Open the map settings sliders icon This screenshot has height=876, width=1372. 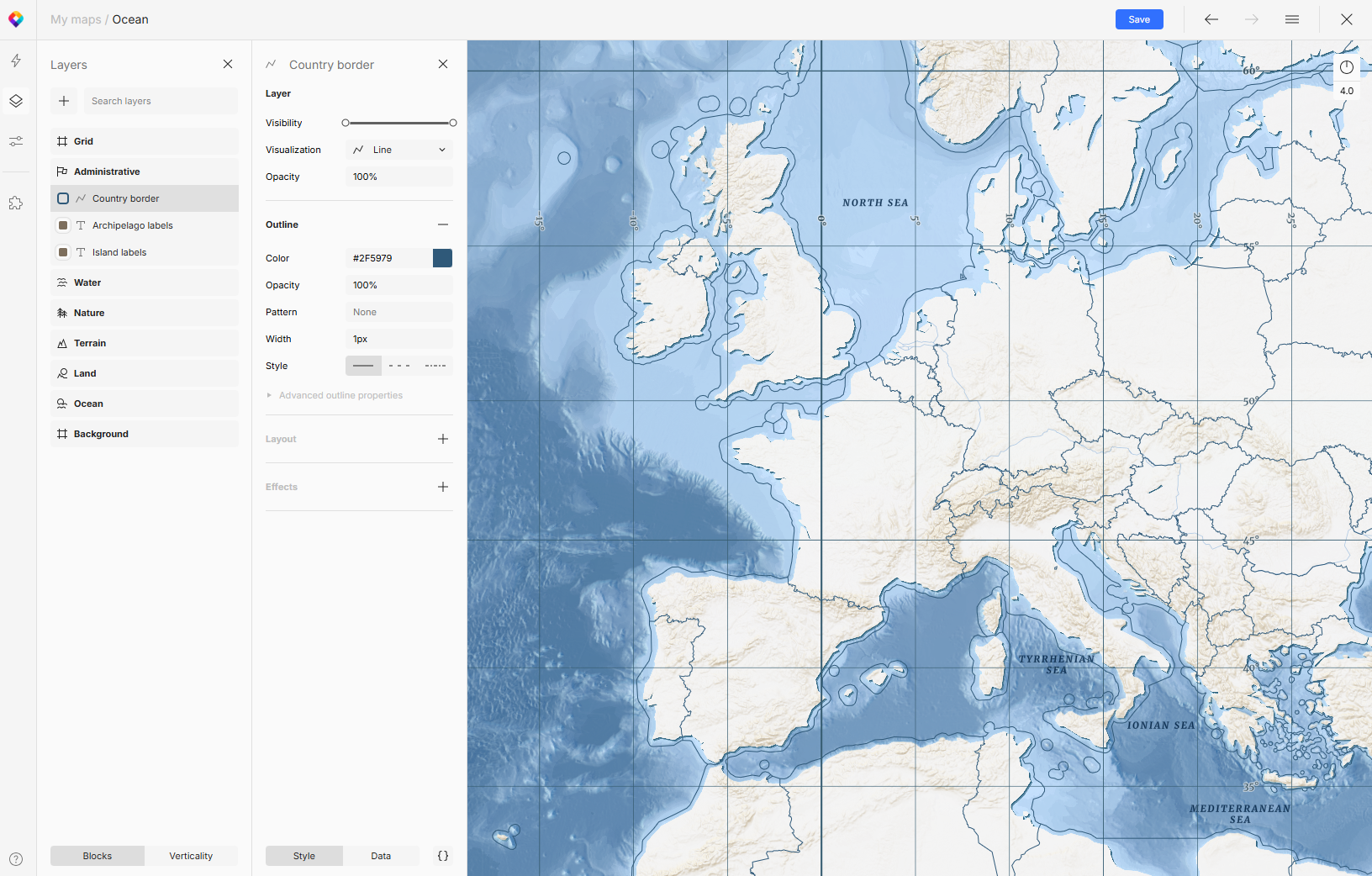click(x=16, y=141)
